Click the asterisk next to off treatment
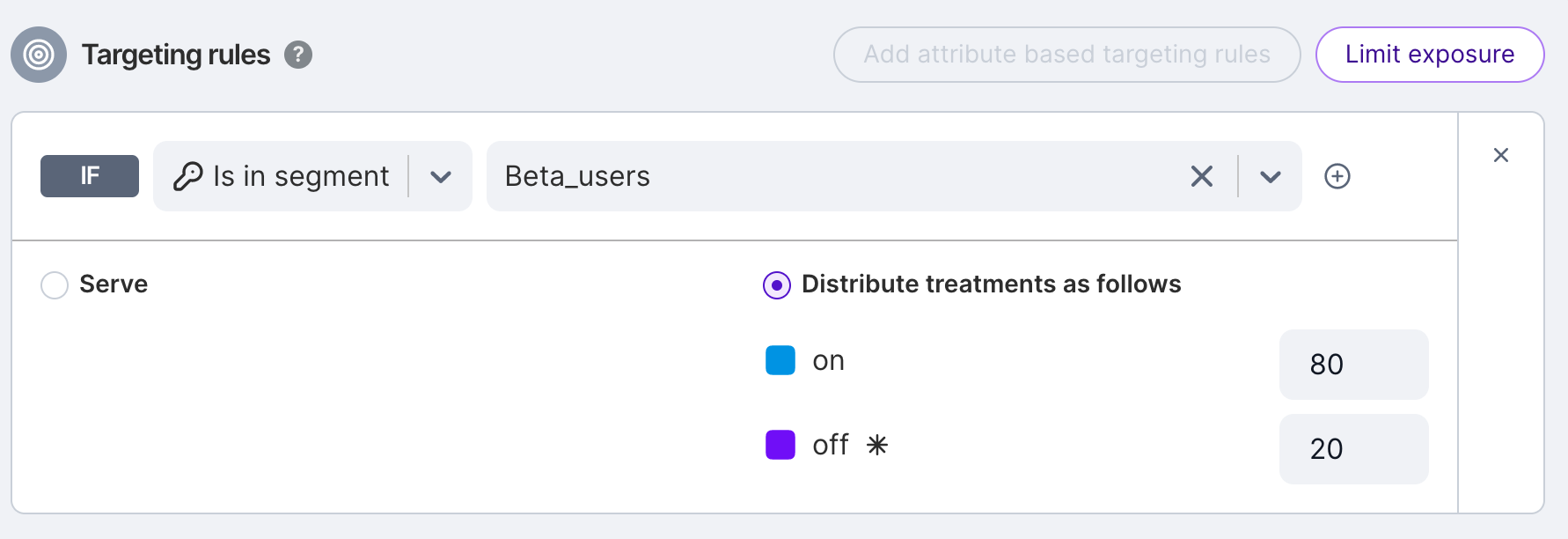The height and width of the screenshot is (539, 1568). 877,445
